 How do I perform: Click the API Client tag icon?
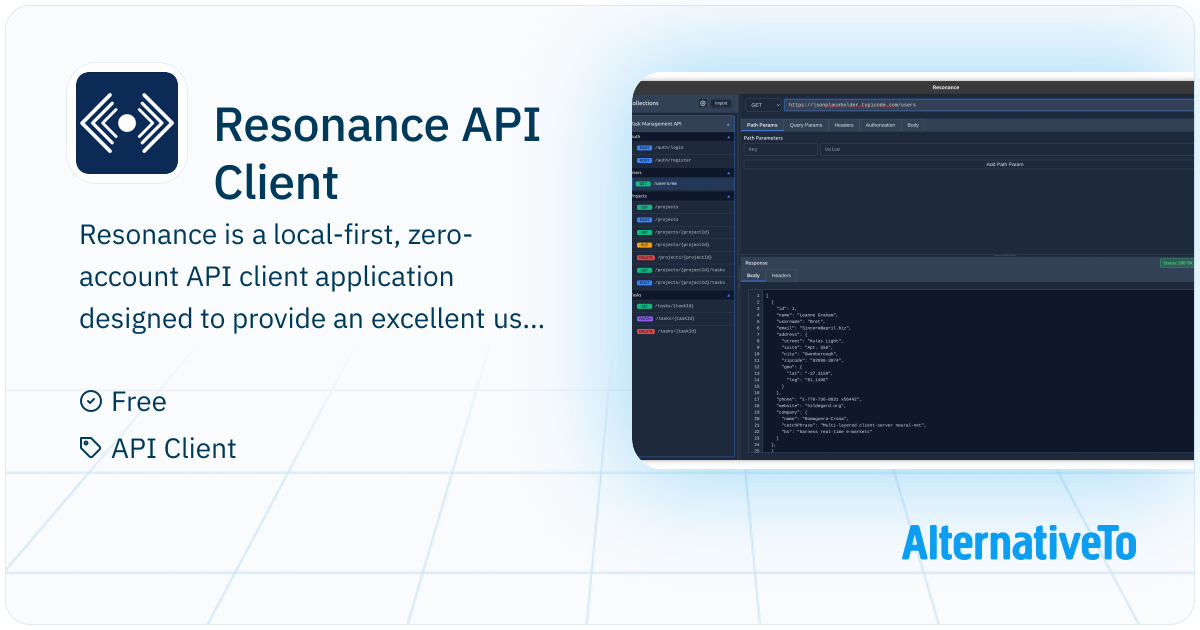click(90, 448)
